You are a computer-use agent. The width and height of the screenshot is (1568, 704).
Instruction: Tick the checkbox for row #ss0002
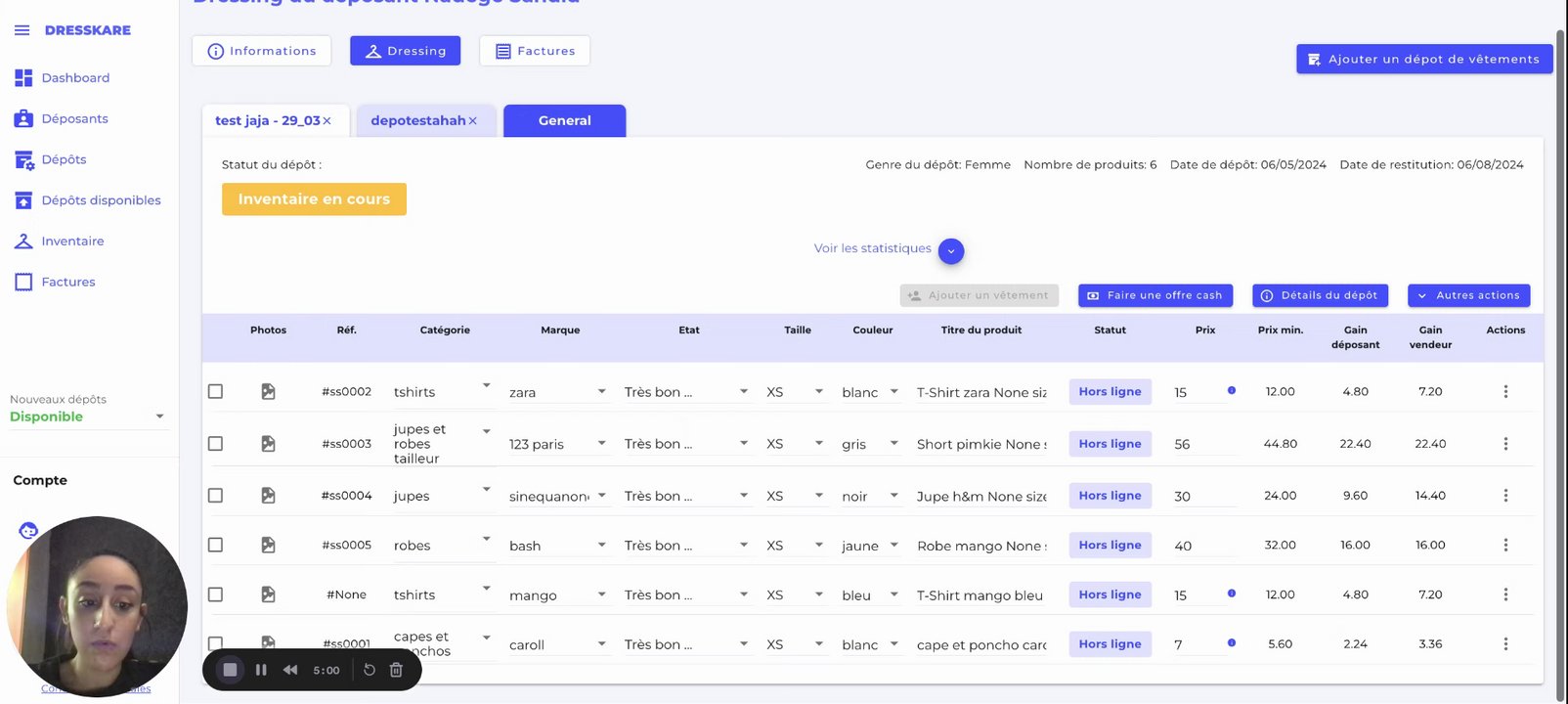point(215,391)
